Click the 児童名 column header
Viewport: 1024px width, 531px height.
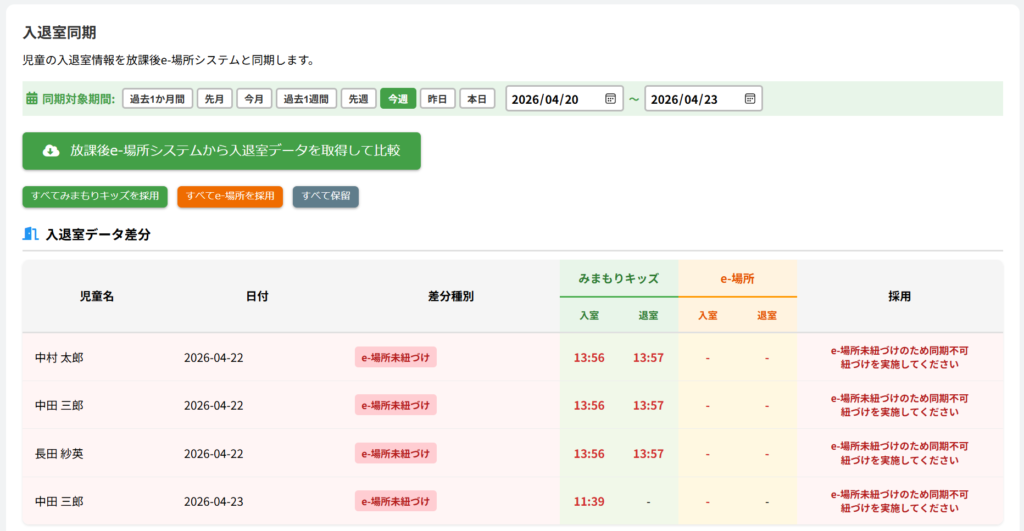pyautogui.click(x=97, y=297)
